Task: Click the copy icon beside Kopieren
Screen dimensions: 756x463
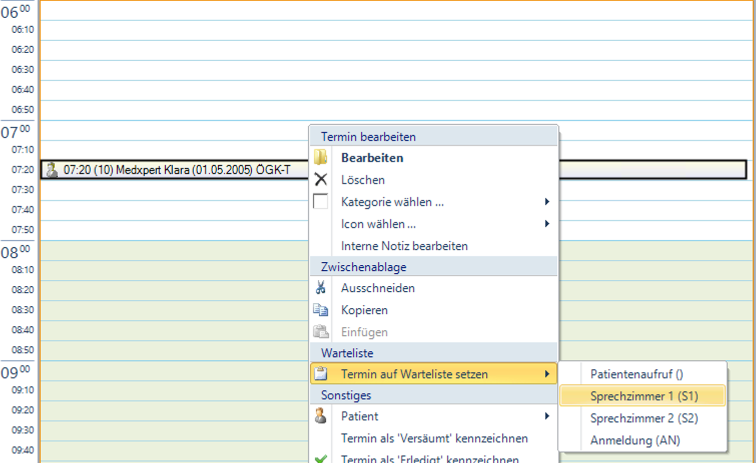Action: coord(321,310)
